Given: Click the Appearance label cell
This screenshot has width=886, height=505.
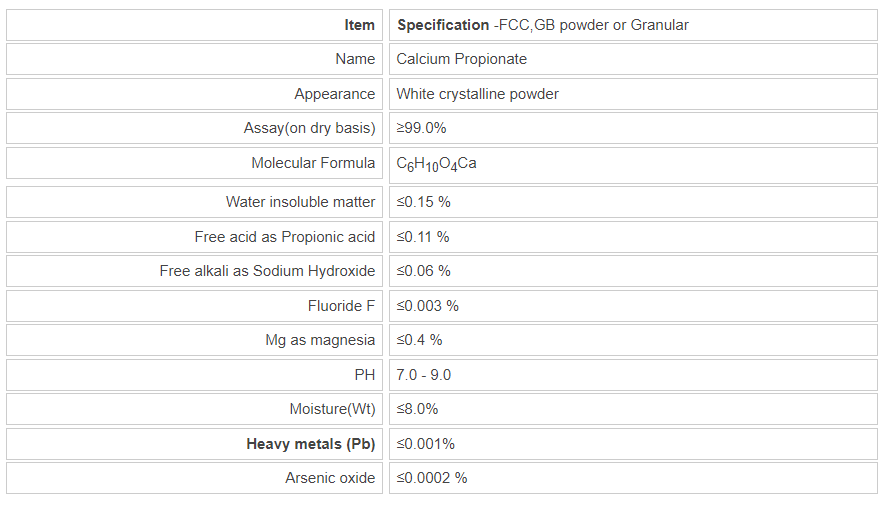Looking at the screenshot, I should click(334, 94).
